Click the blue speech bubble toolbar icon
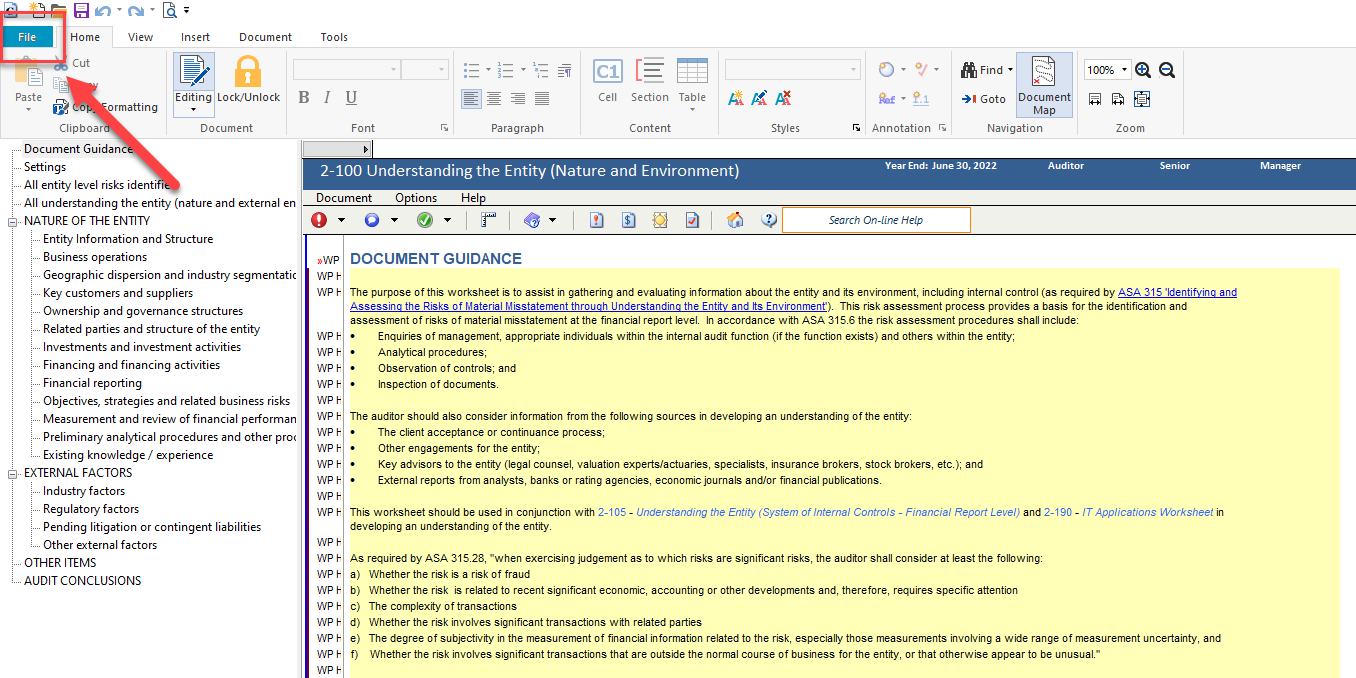This screenshot has height=678, width=1356. pyautogui.click(x=372, y=220)
